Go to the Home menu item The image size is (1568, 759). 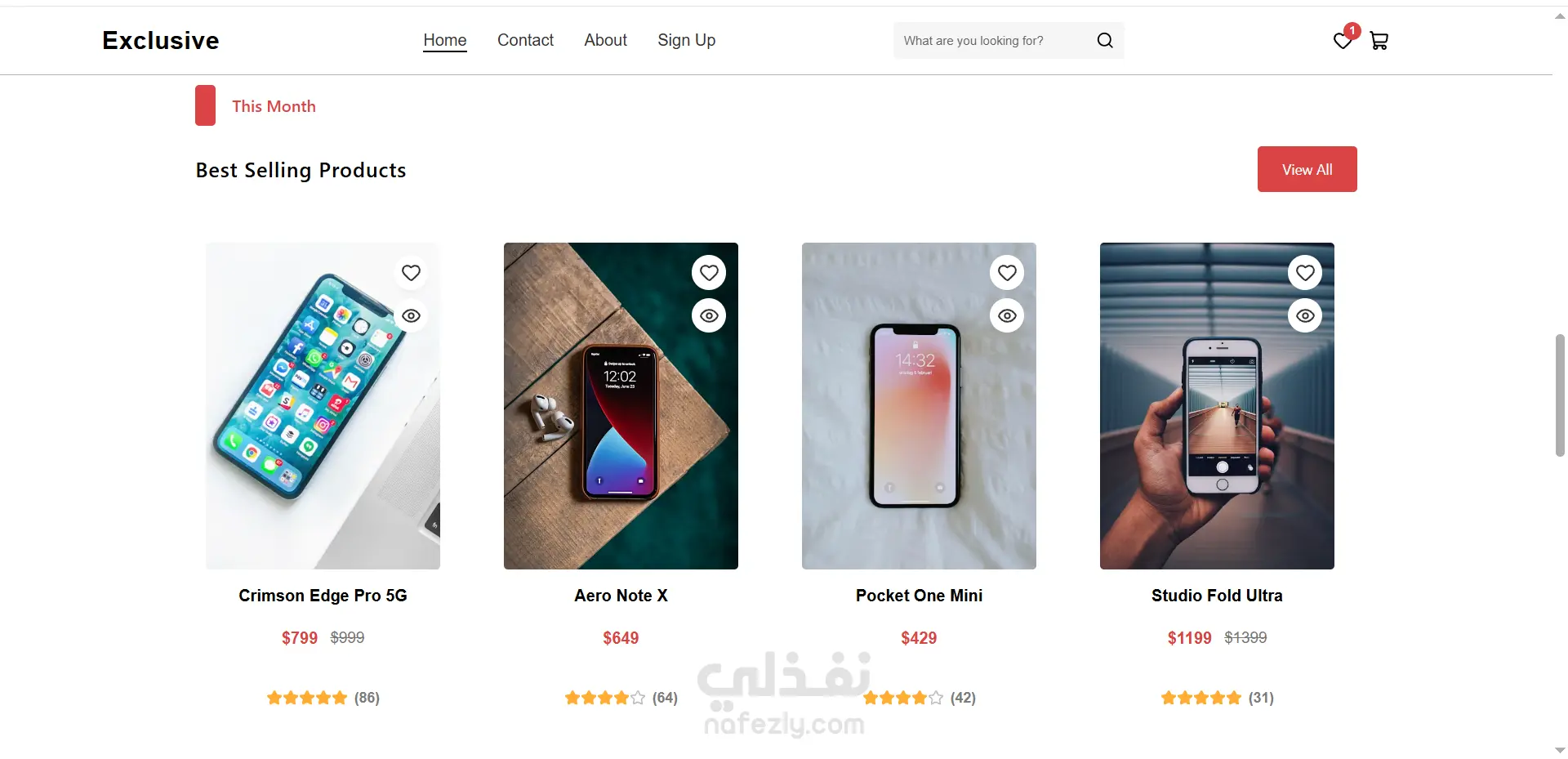[445, 40]
